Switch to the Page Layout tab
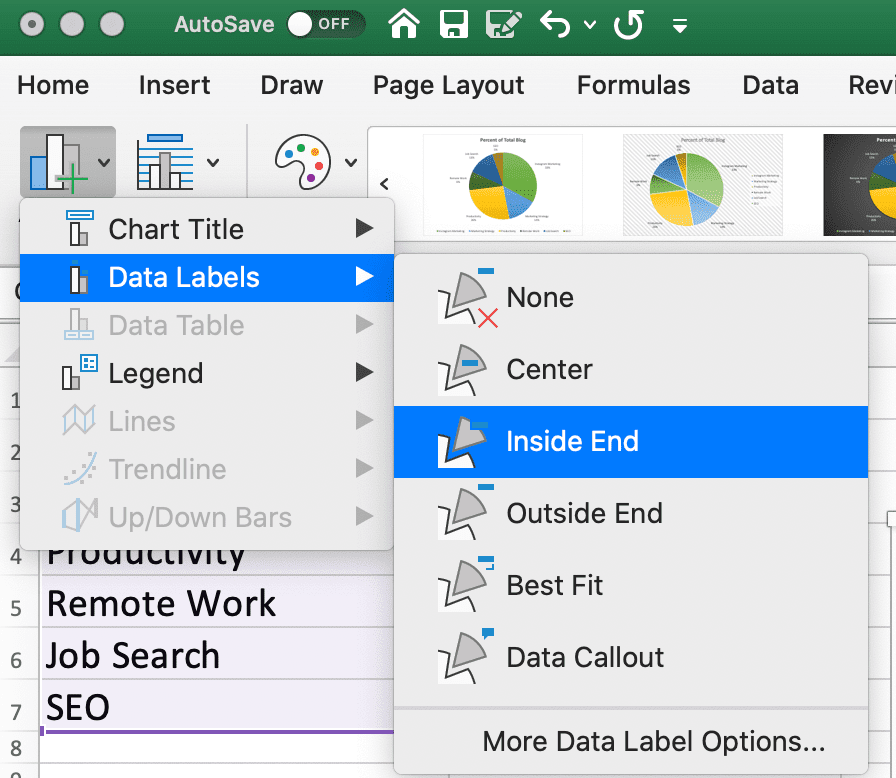Viewport: 896px width, 778px height. 448,86
